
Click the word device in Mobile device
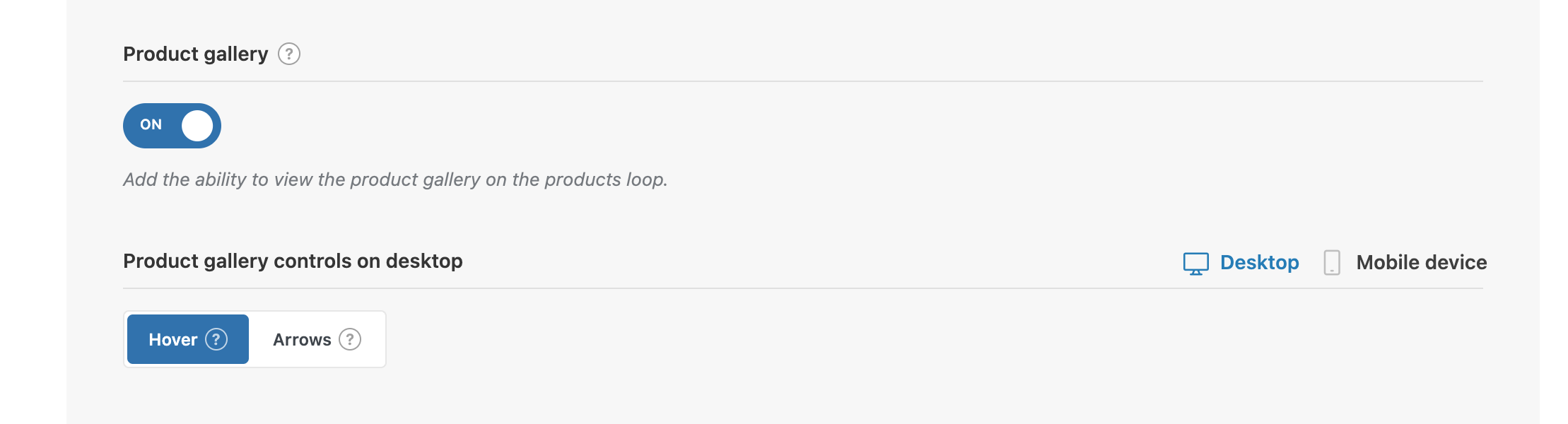1455,262
